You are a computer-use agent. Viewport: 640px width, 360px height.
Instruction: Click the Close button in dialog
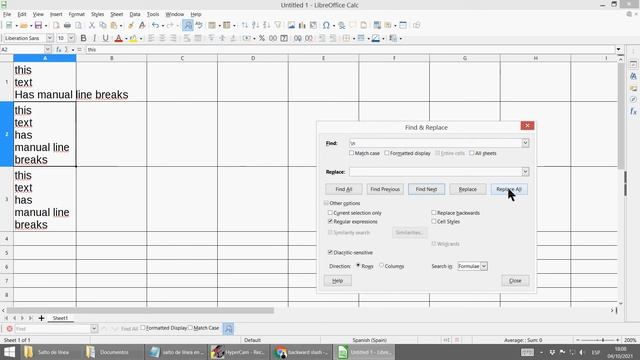coord(515,280)
